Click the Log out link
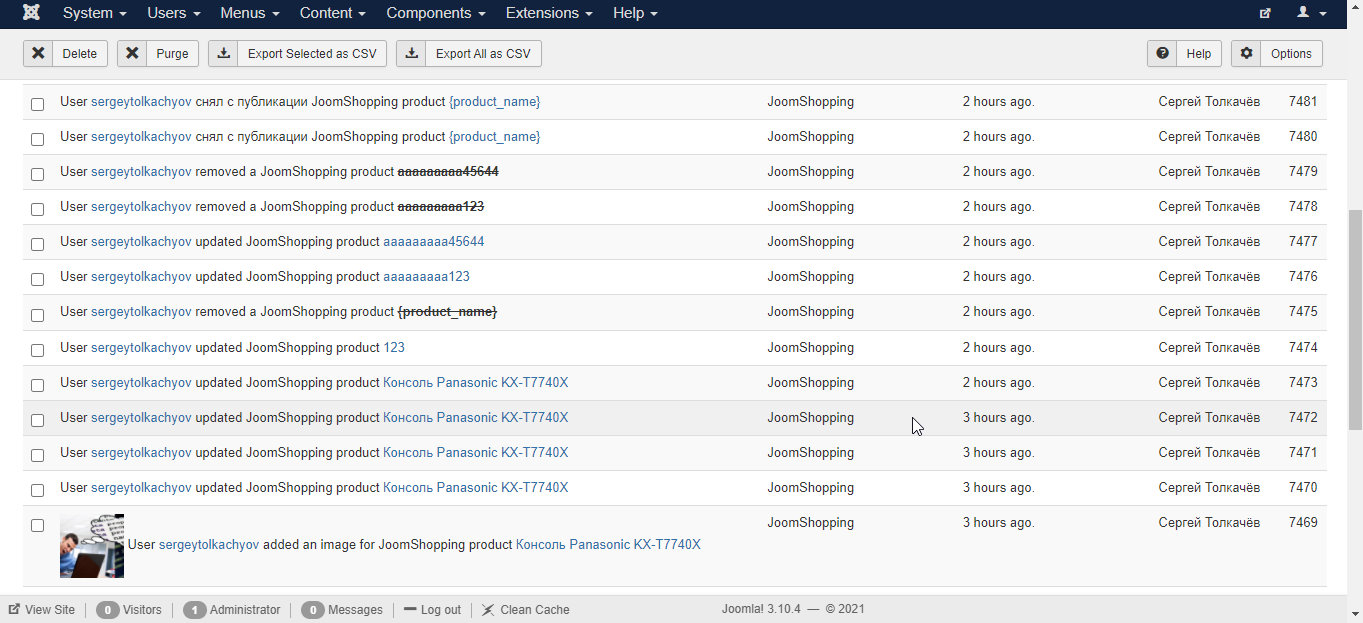The image size is (1363, 623). pos(432,609)
